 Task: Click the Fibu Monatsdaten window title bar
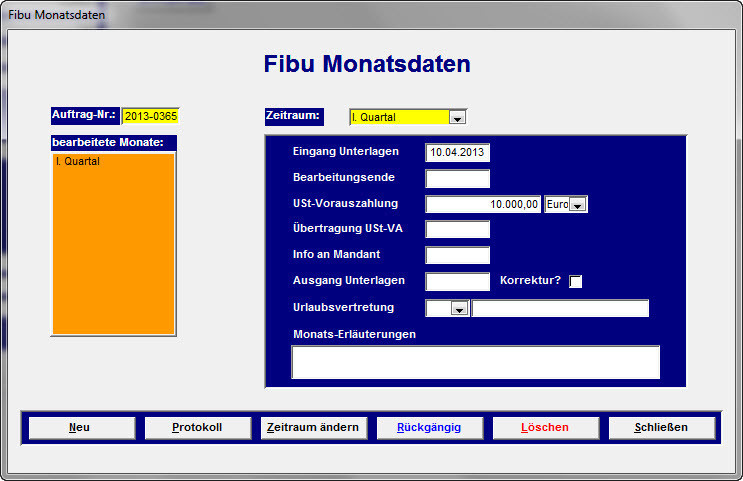(372, 15)
